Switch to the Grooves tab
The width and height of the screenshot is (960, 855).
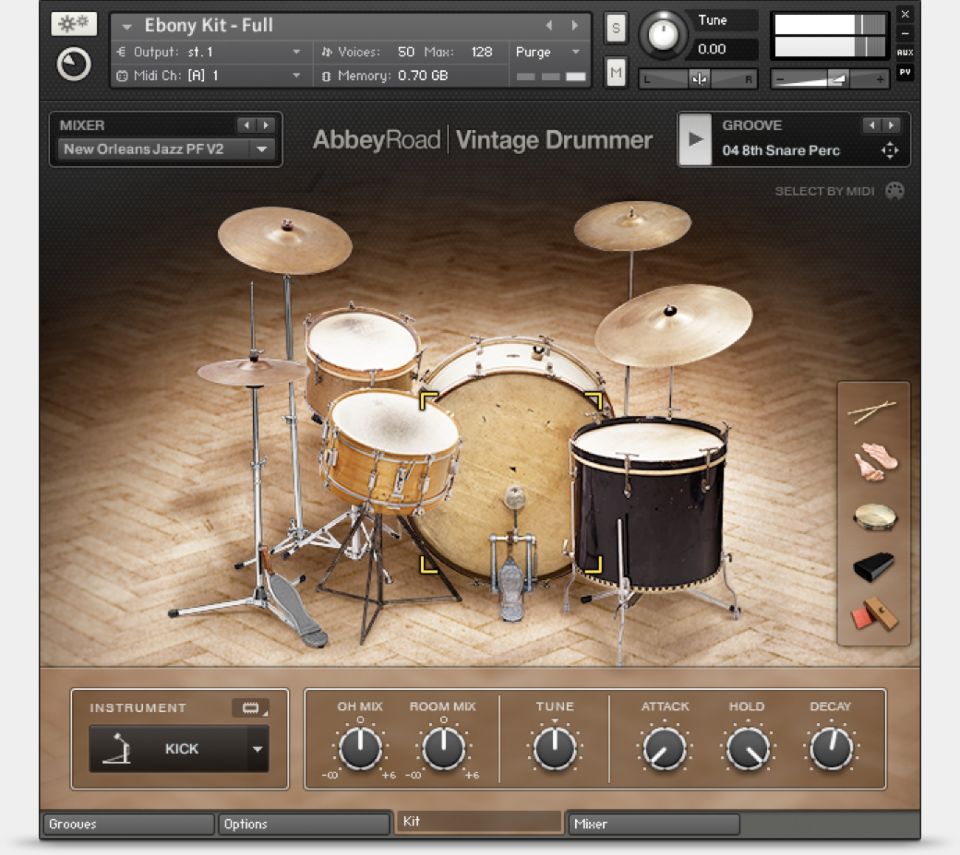click(x=127, y=824)
